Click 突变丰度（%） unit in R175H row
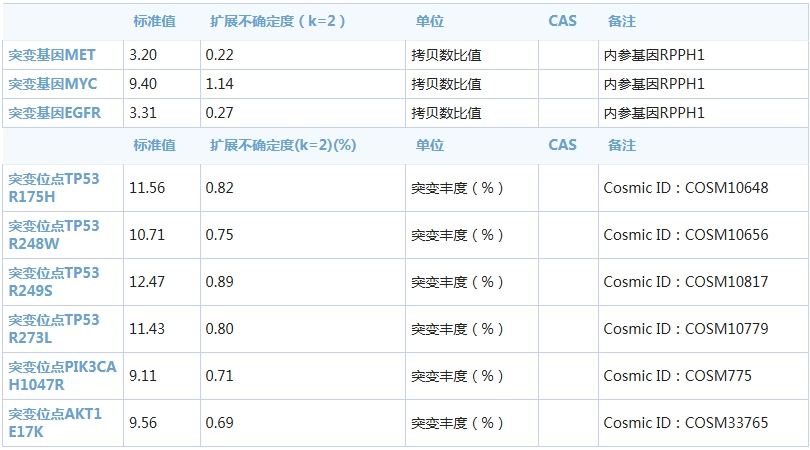The width and height of the screenshot is (810, 450). point(457,188)
